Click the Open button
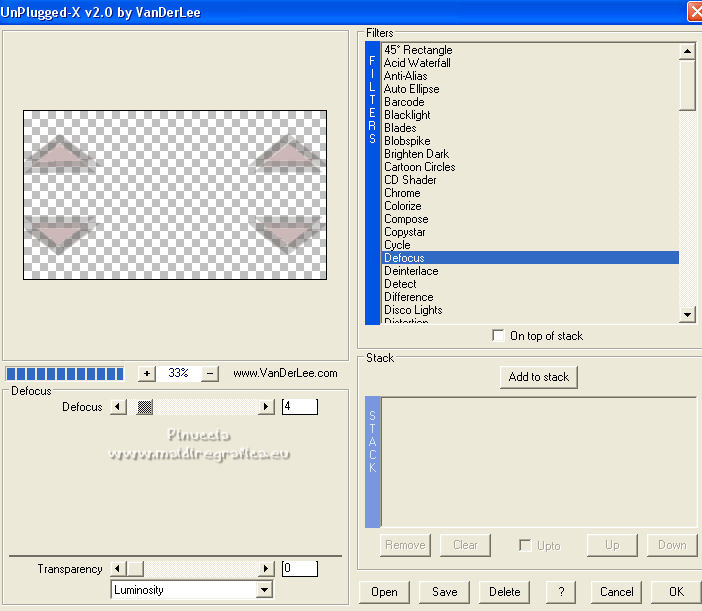 click(384, 592)
